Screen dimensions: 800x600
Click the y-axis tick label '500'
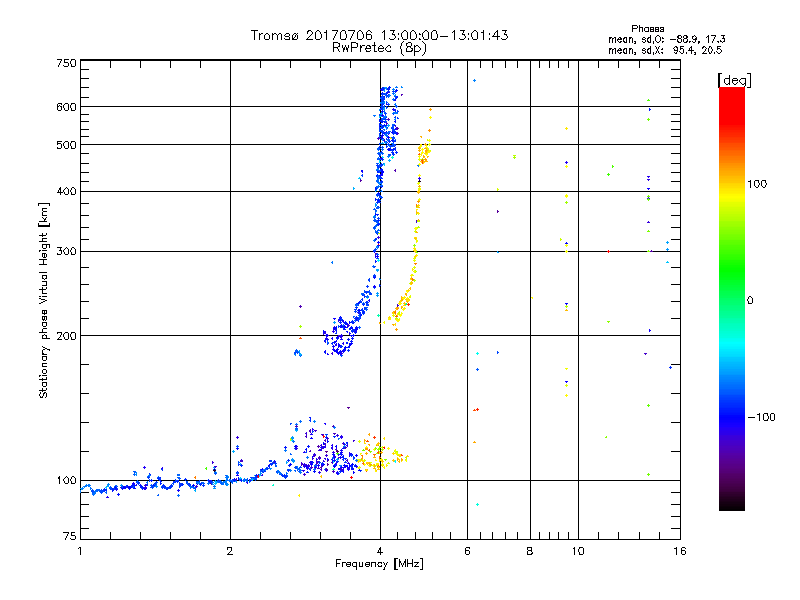click(x=66, y=145)
